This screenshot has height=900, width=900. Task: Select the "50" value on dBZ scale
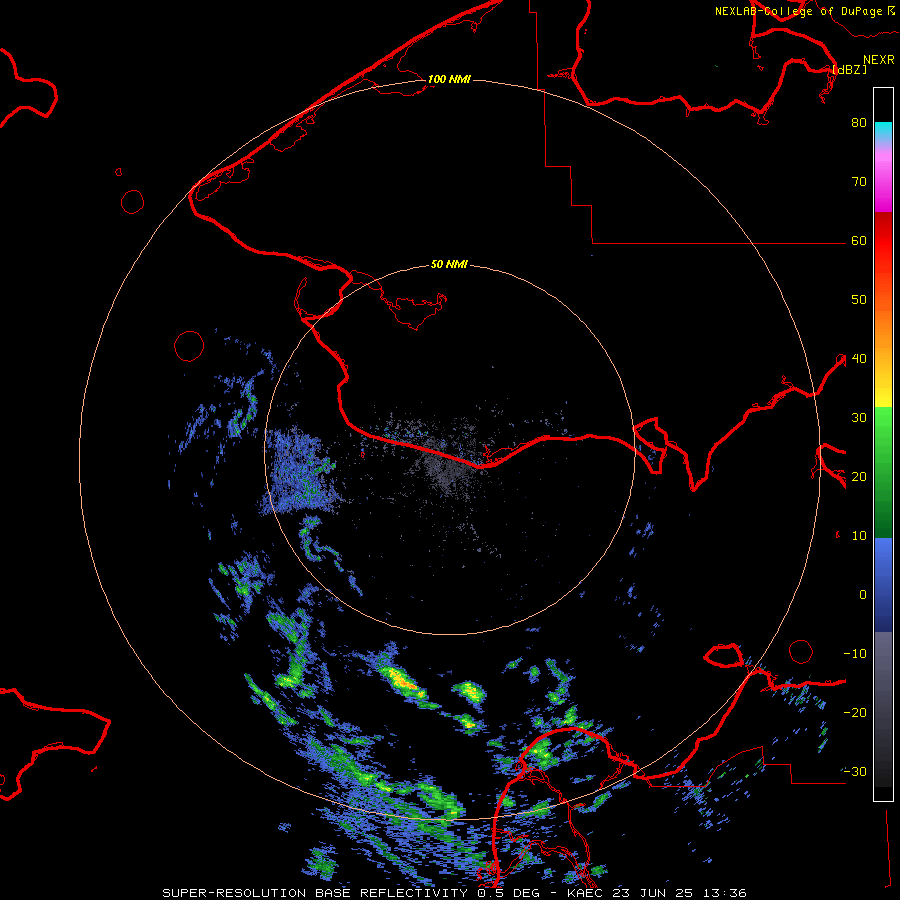point(859,300)
